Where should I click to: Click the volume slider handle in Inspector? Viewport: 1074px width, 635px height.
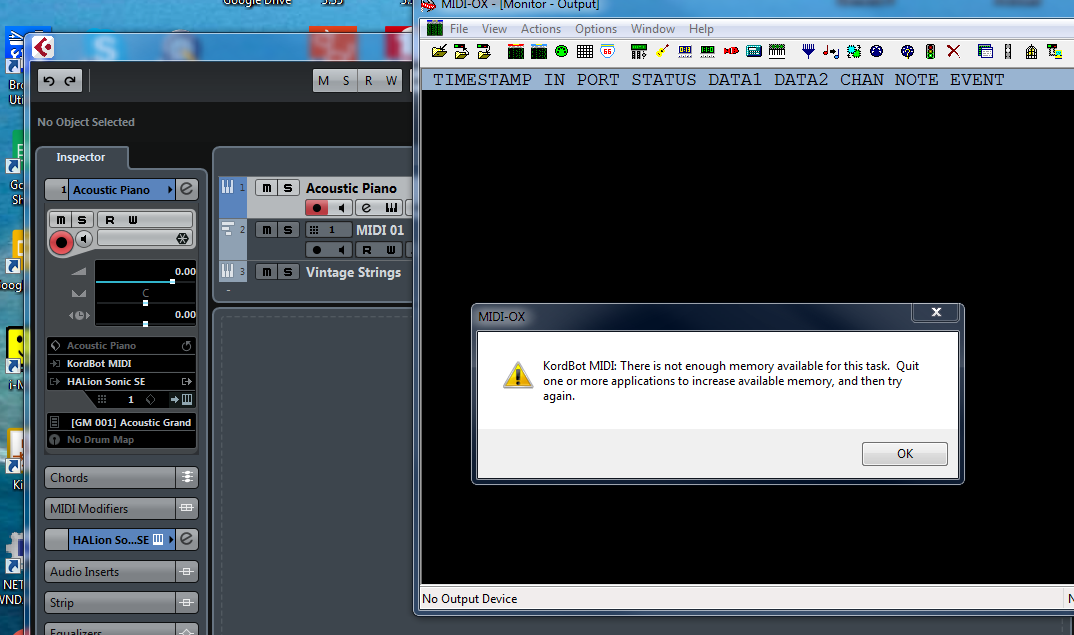(x=173, y=281)
